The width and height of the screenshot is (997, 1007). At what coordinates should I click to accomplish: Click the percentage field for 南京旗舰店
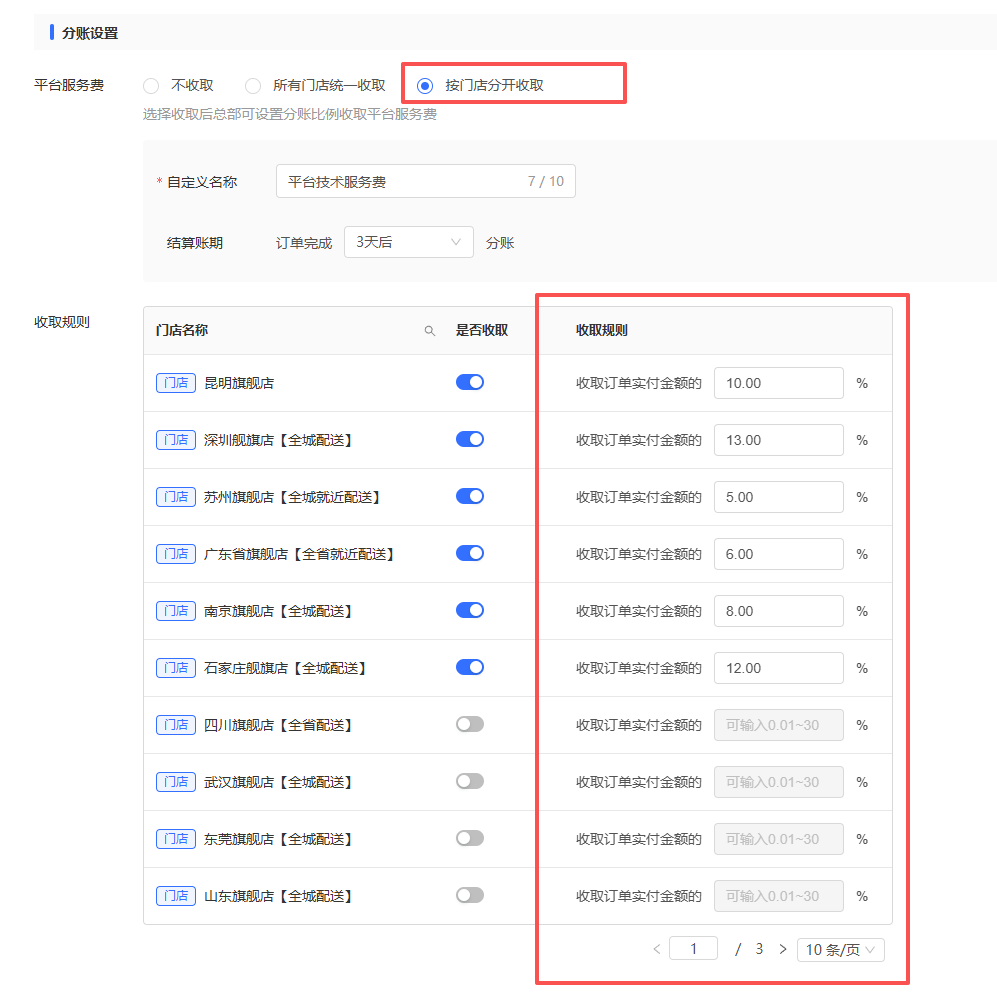(x=778, y=611)
